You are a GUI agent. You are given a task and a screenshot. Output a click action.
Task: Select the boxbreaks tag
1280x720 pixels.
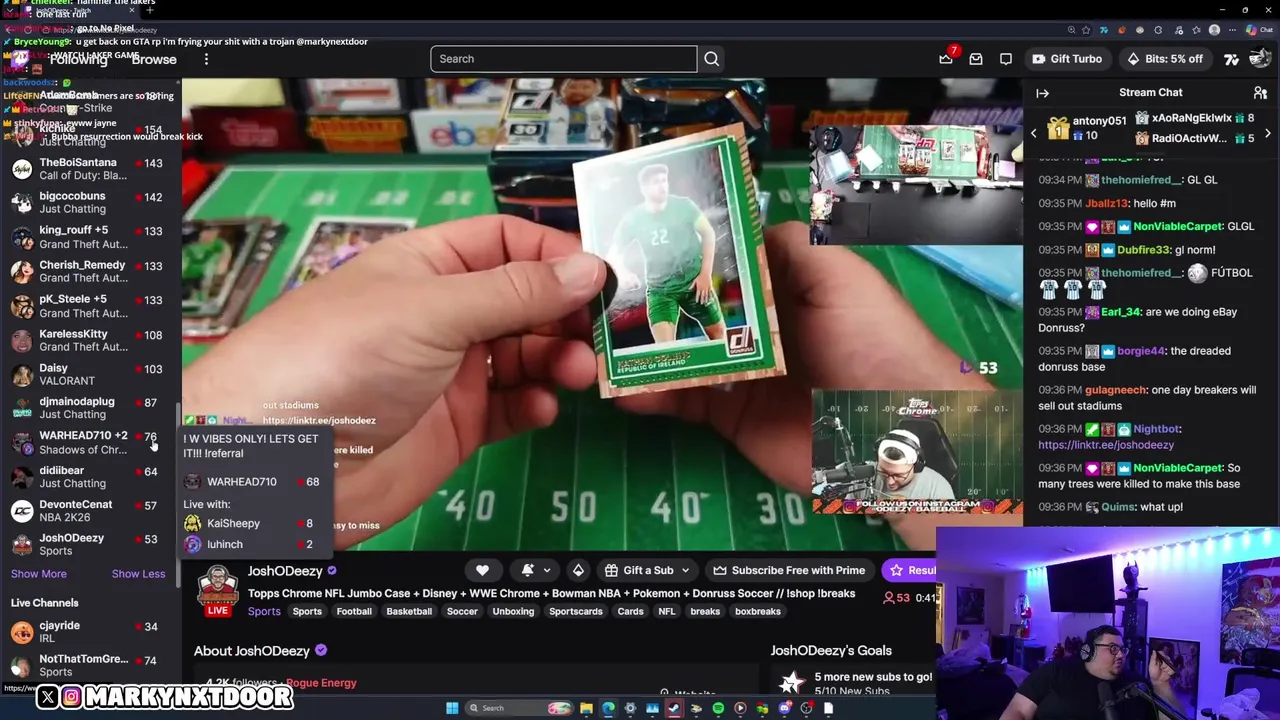(x=758, y=611)
